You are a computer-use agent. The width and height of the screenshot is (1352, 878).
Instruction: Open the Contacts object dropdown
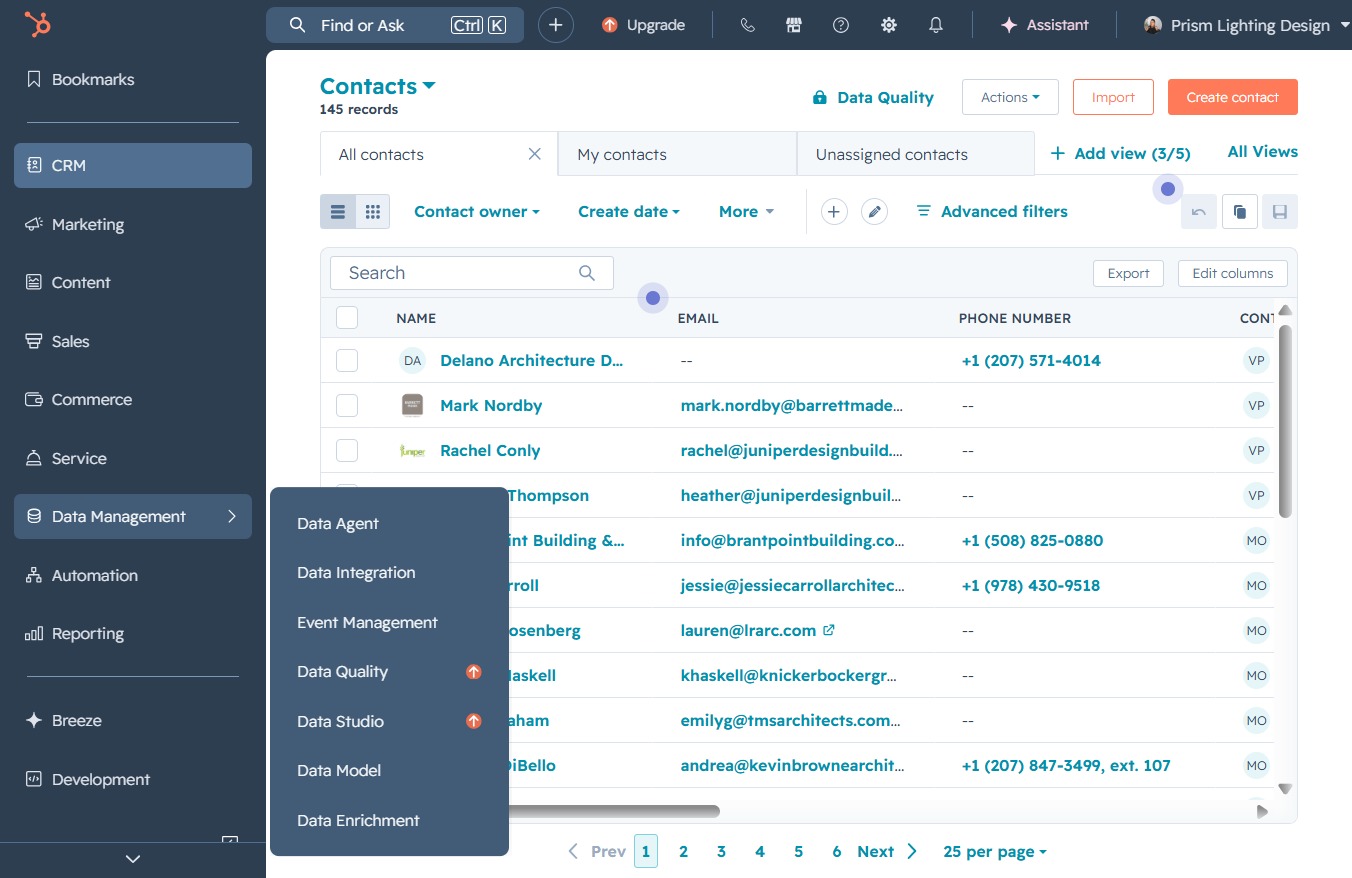pyautogui.click(x=378, y=86)
